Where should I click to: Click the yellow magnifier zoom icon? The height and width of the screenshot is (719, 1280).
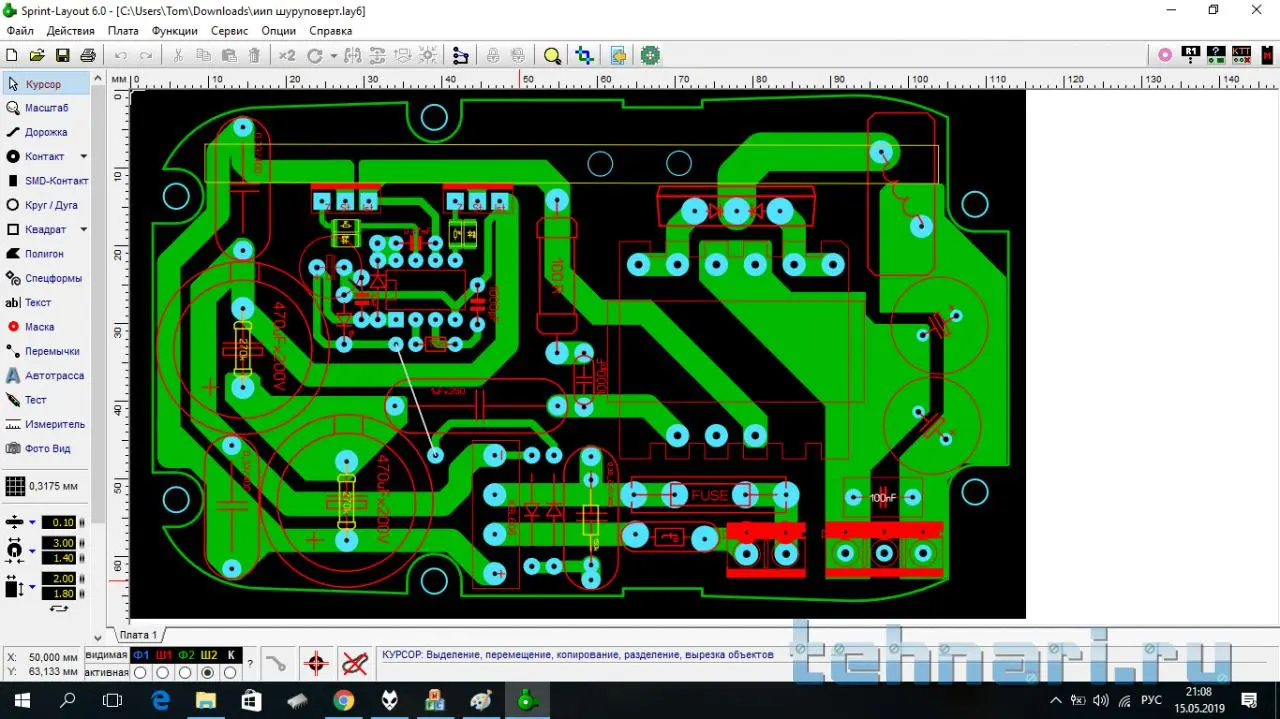[x=552, y=56]
